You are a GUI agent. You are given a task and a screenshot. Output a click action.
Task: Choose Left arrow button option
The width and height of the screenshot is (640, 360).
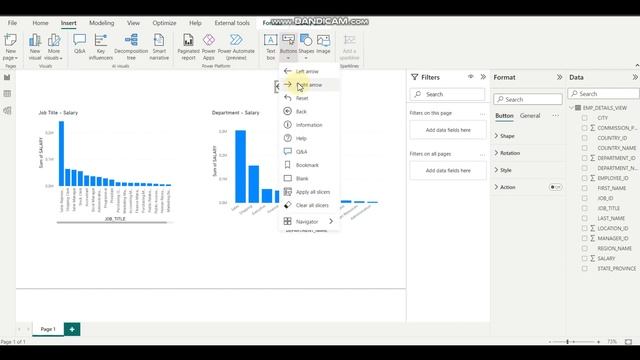tap(309, 71)
